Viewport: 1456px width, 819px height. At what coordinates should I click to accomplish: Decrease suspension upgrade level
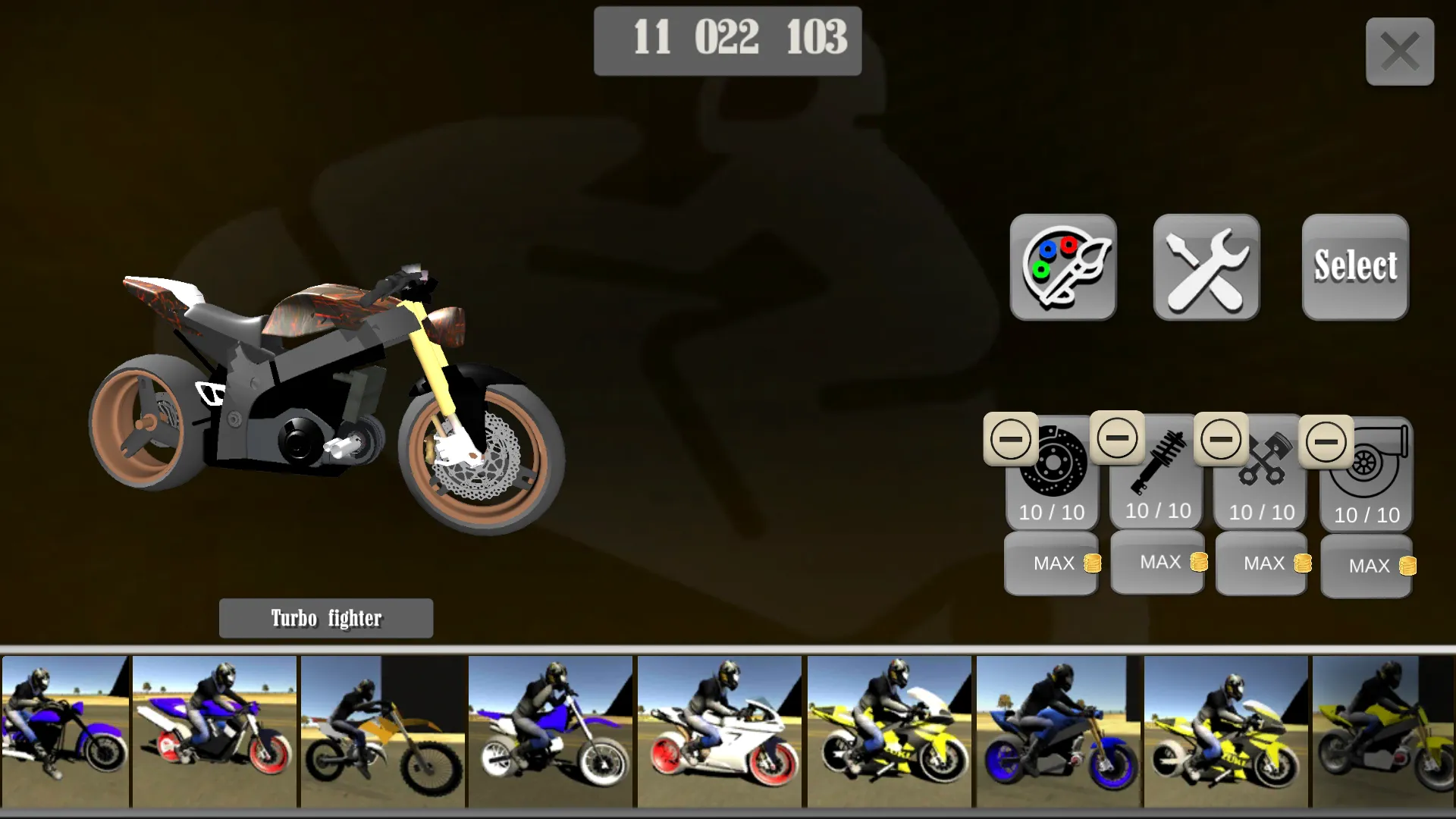(1117, 438)
